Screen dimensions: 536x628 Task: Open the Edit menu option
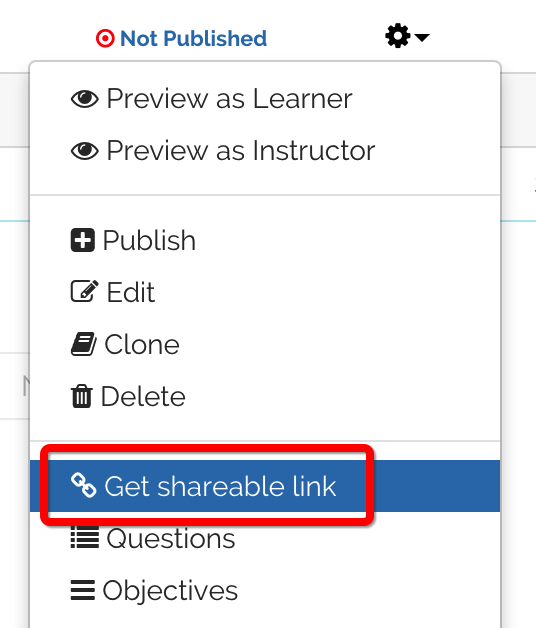(265, 292)
